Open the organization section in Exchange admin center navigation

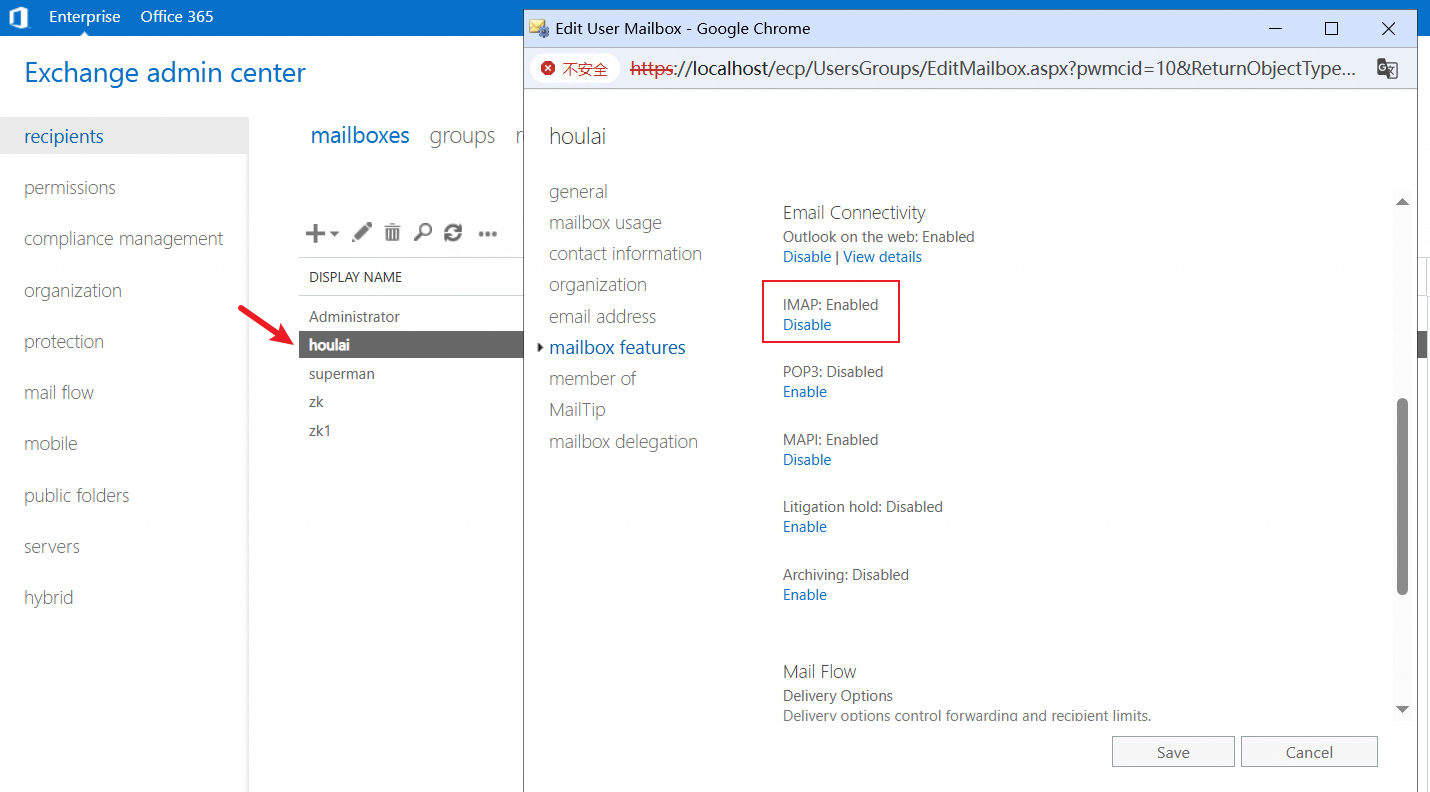tap(73, 291)
